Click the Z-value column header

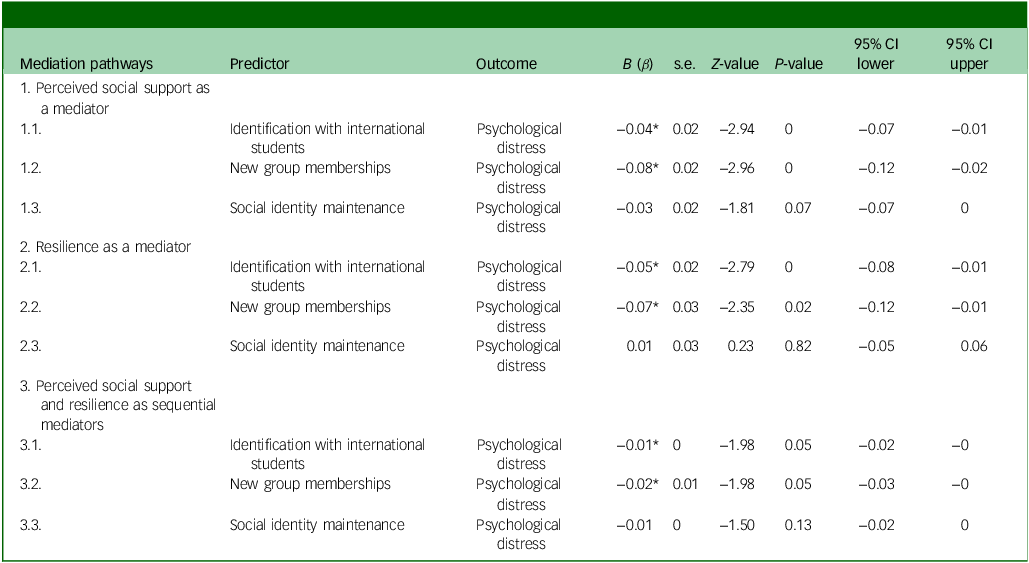tap(733, 64)
